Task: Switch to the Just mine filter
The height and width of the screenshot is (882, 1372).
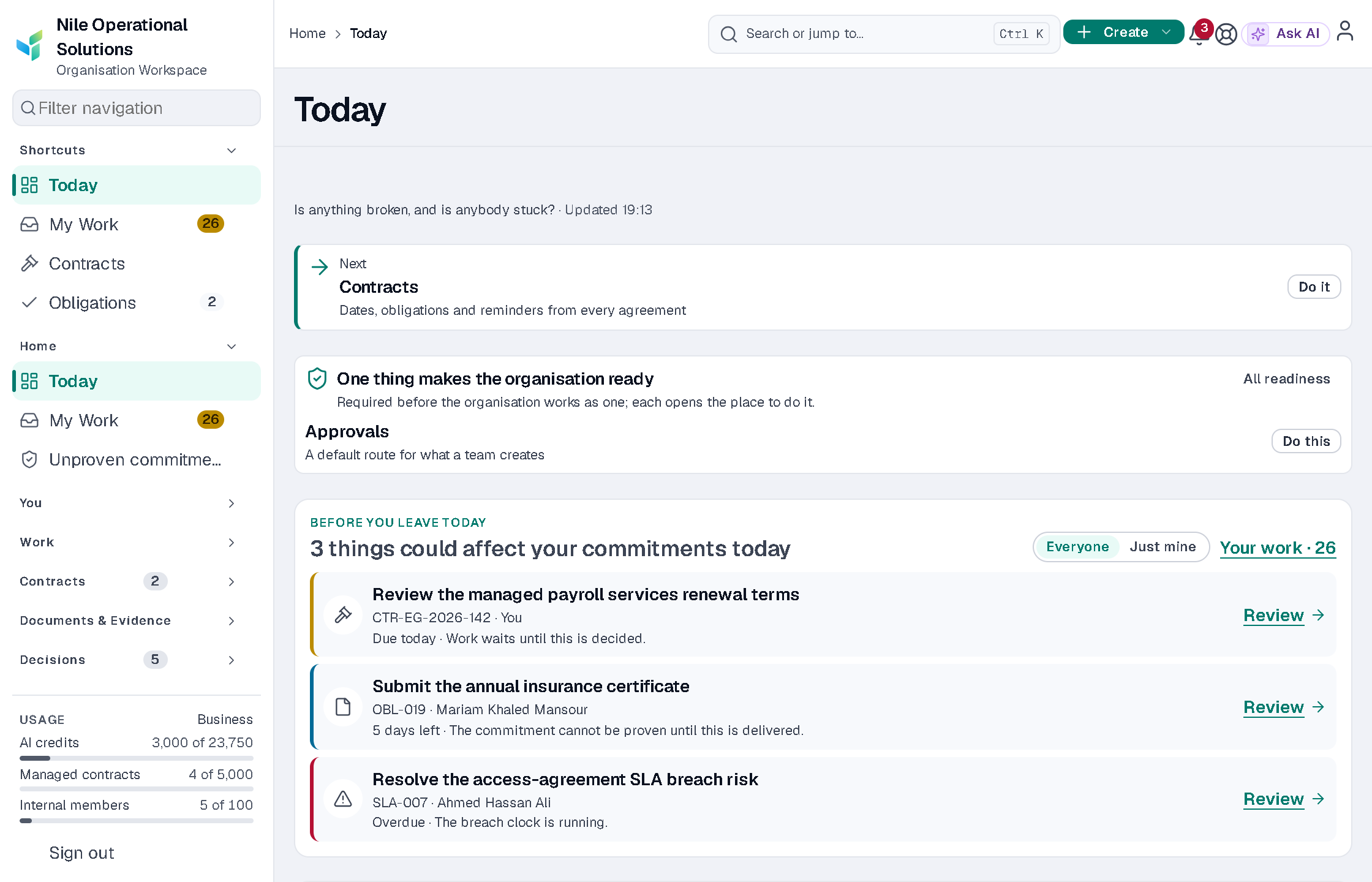Action: [1163, 546]
